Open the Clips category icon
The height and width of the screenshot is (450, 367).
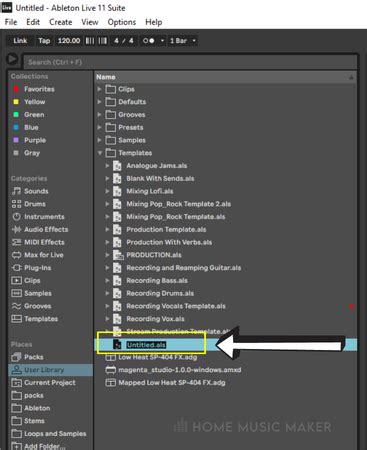[x=16, y=280]
